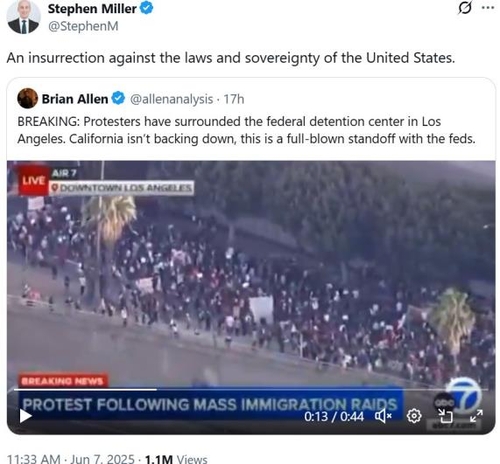Open Brian Allen's avatar

tap(28, 98)
